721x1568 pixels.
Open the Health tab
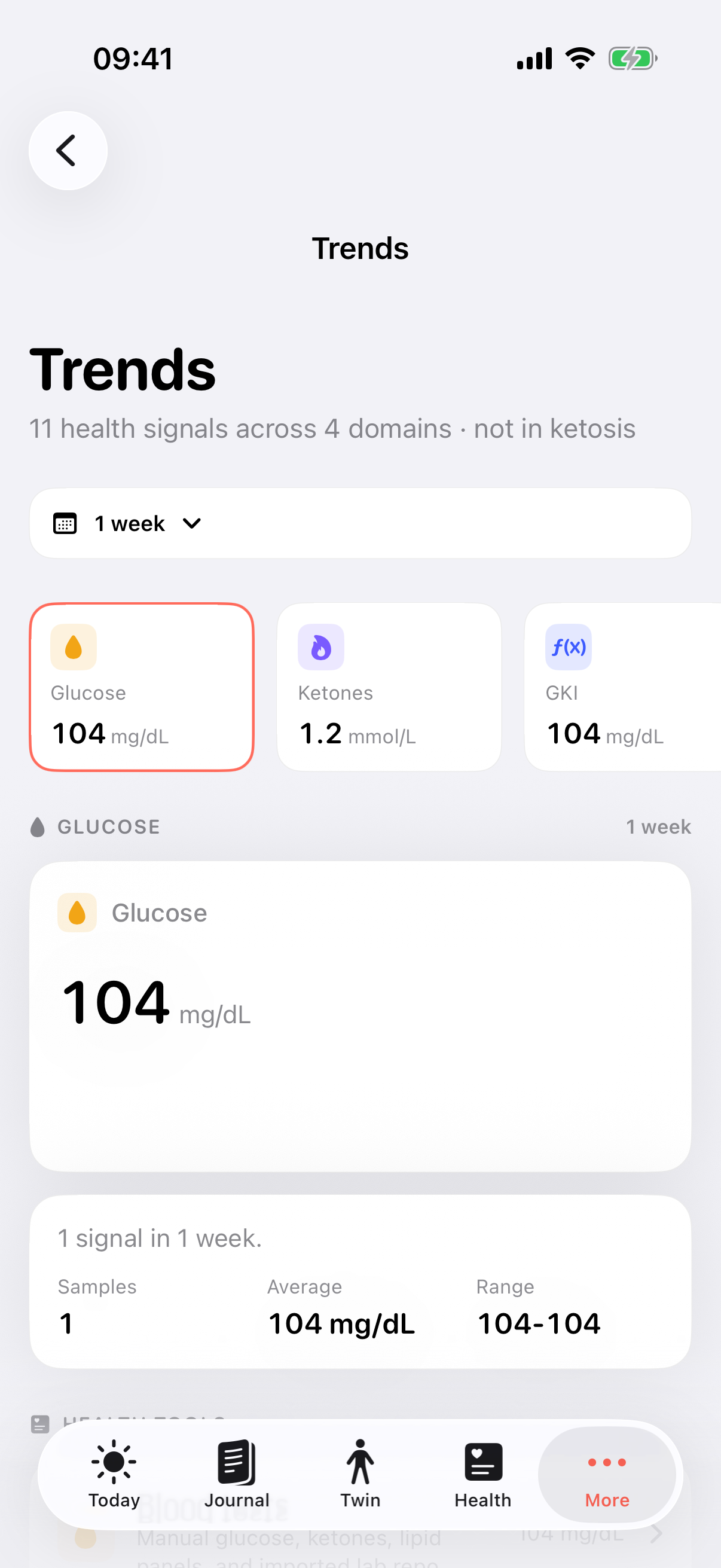pos(483,1474)
